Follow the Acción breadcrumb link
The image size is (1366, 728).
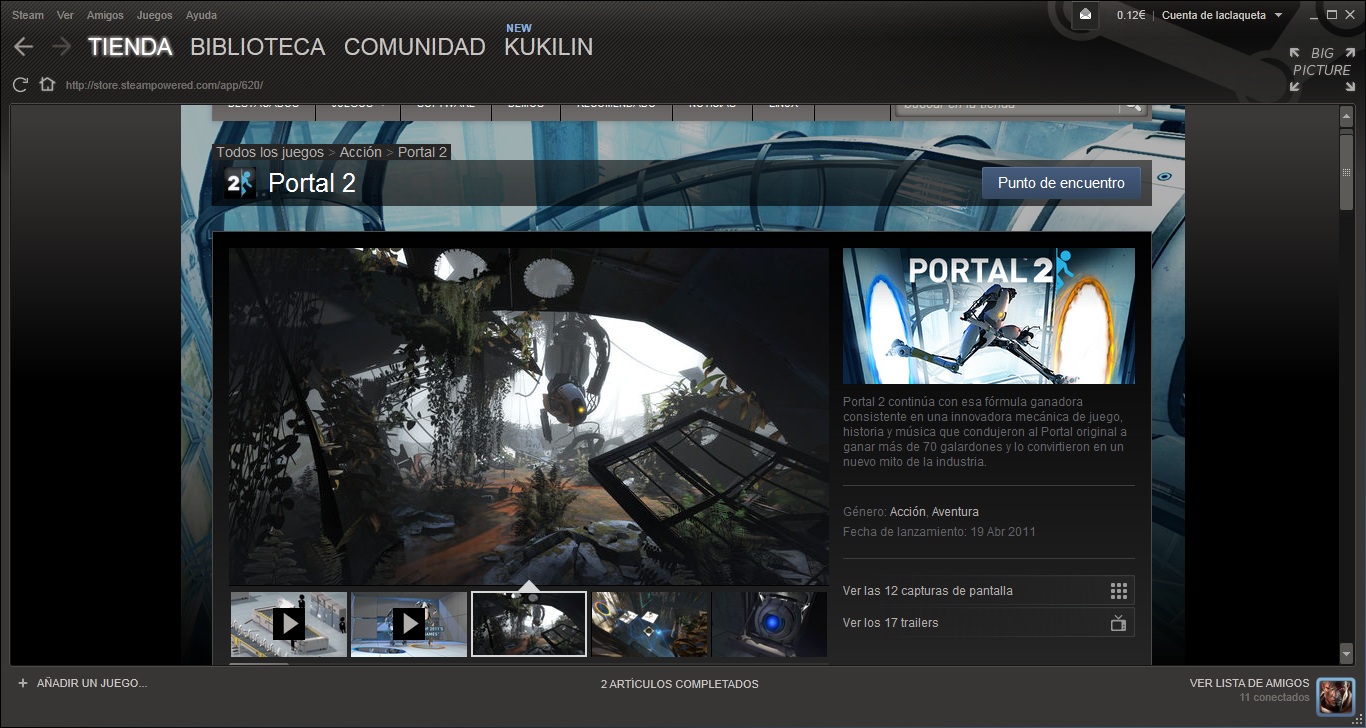tap(360, 152)
